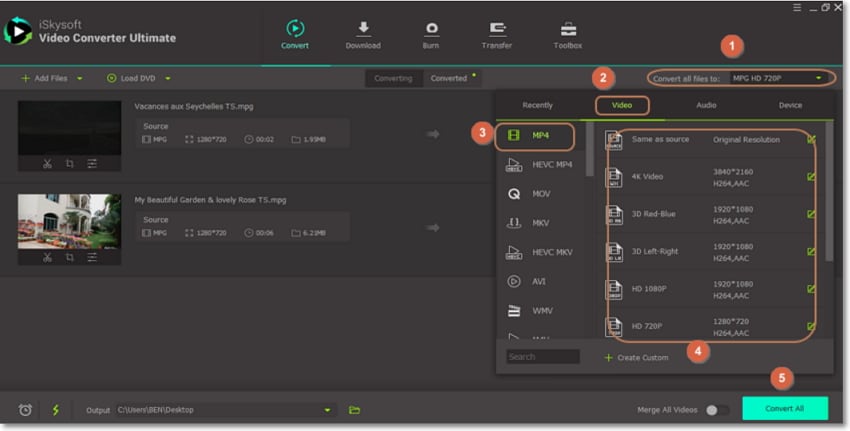Open effects settings for Vacances aux Seychelles
Screen dimensions: 850x431
92,163
